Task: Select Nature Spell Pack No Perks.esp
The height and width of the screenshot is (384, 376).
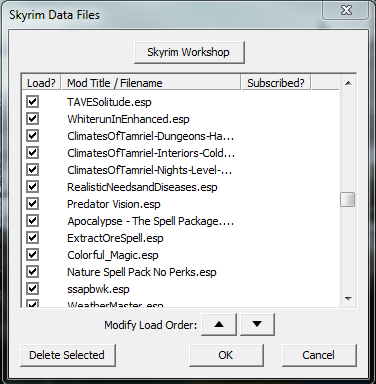Action: point(142,272)
